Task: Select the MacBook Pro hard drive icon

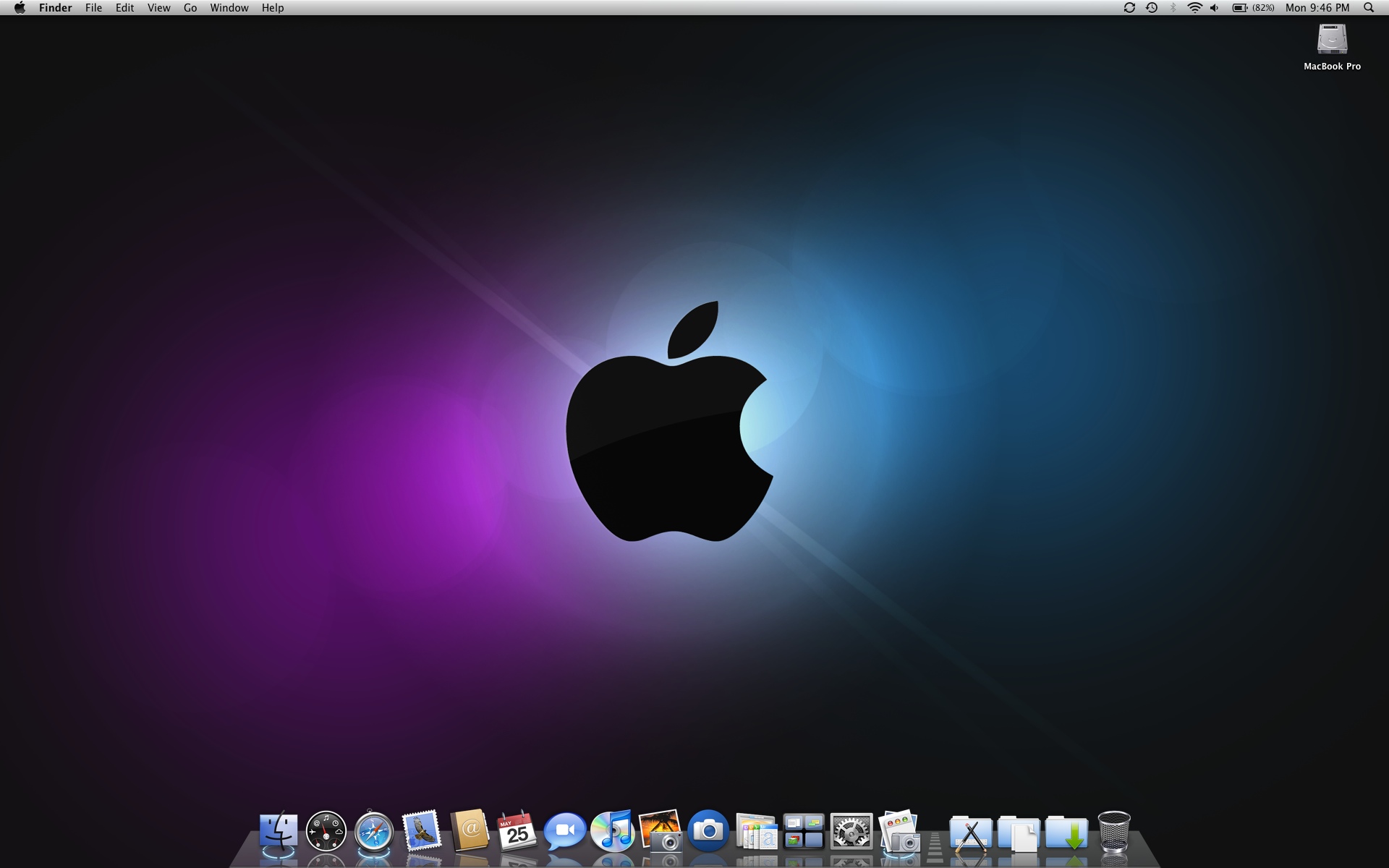Action: click(x=1332, y=39)
